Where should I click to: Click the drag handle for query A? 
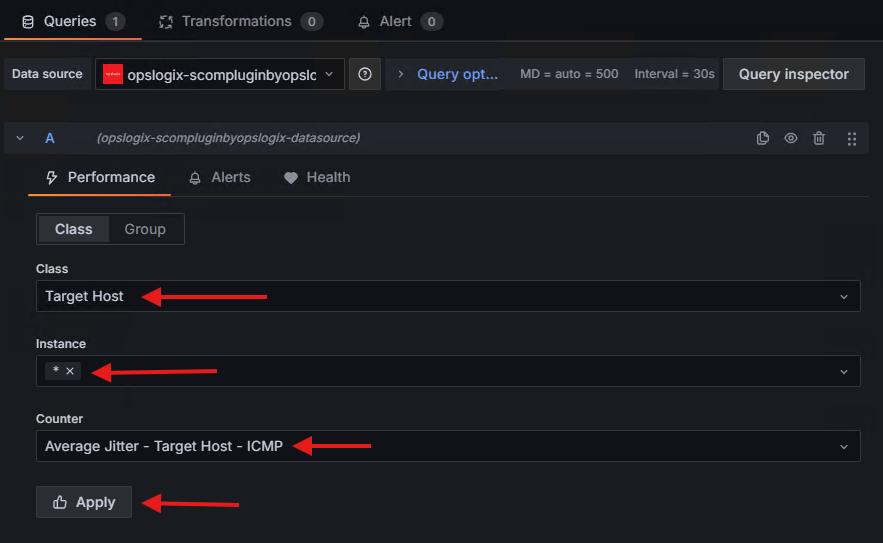pyautogui.click(x=852, y=138)
